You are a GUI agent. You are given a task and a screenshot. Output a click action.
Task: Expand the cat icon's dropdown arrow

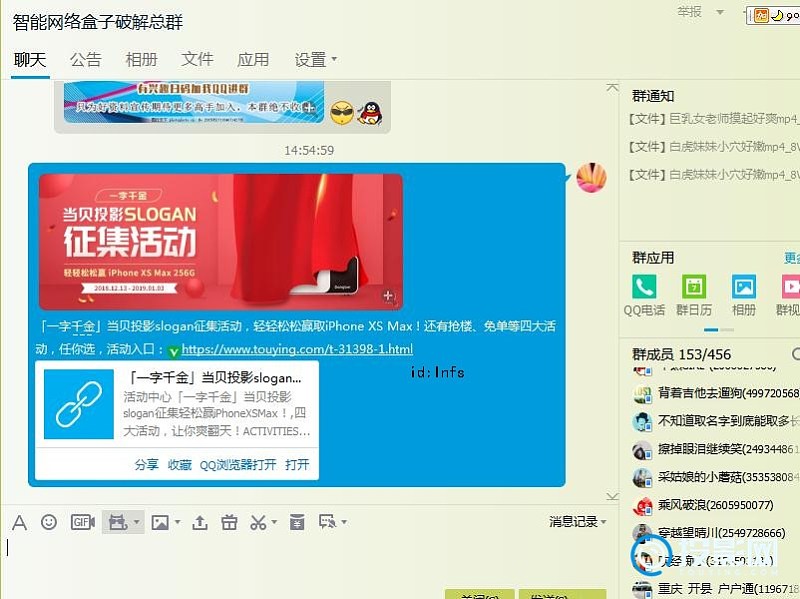click(137, 522)
